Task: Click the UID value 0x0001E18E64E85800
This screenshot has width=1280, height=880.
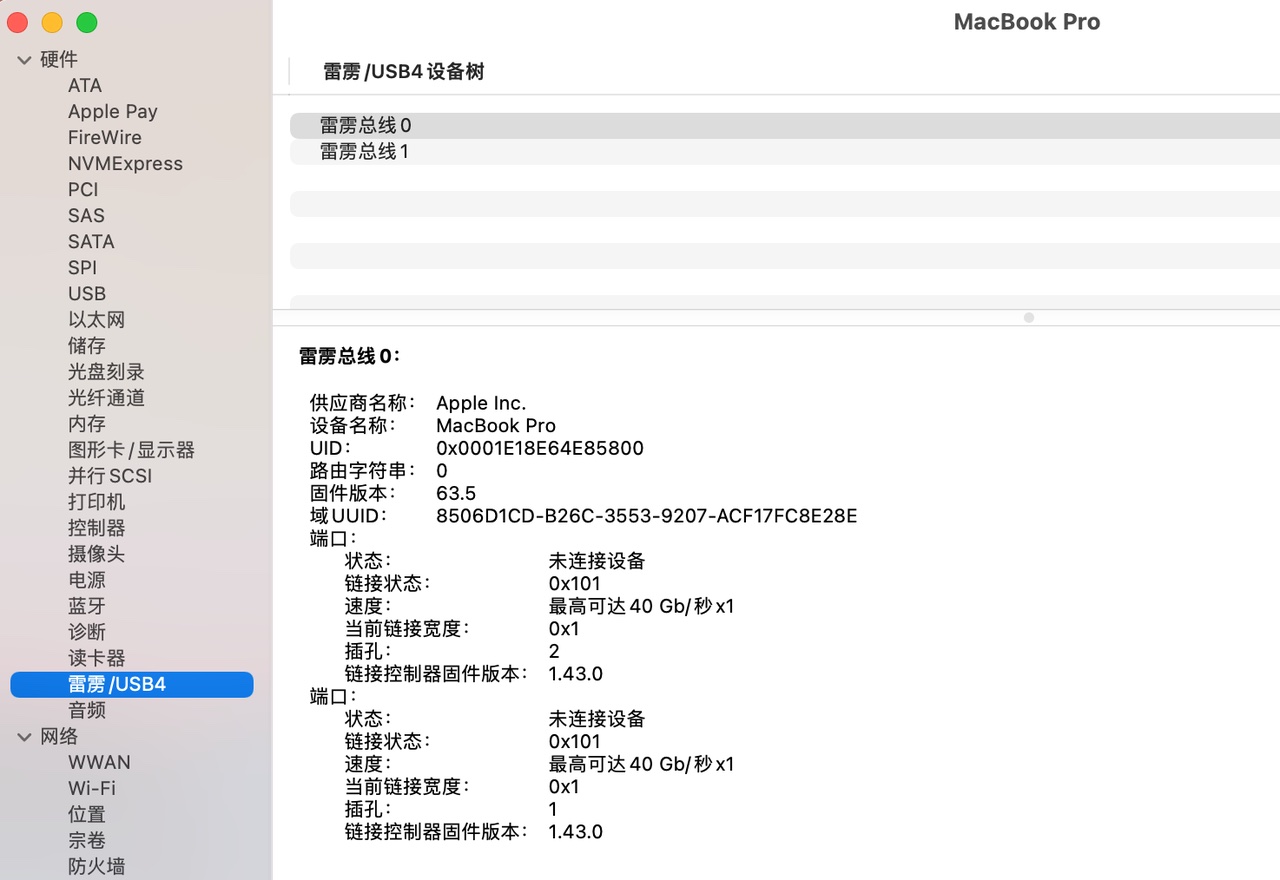Action: coord(540,449)
